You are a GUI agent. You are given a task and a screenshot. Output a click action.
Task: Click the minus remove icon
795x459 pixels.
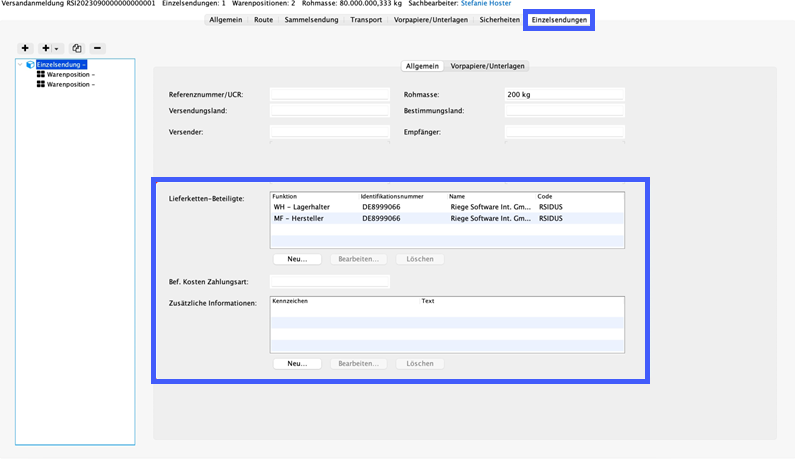click(x=96, y=48)
